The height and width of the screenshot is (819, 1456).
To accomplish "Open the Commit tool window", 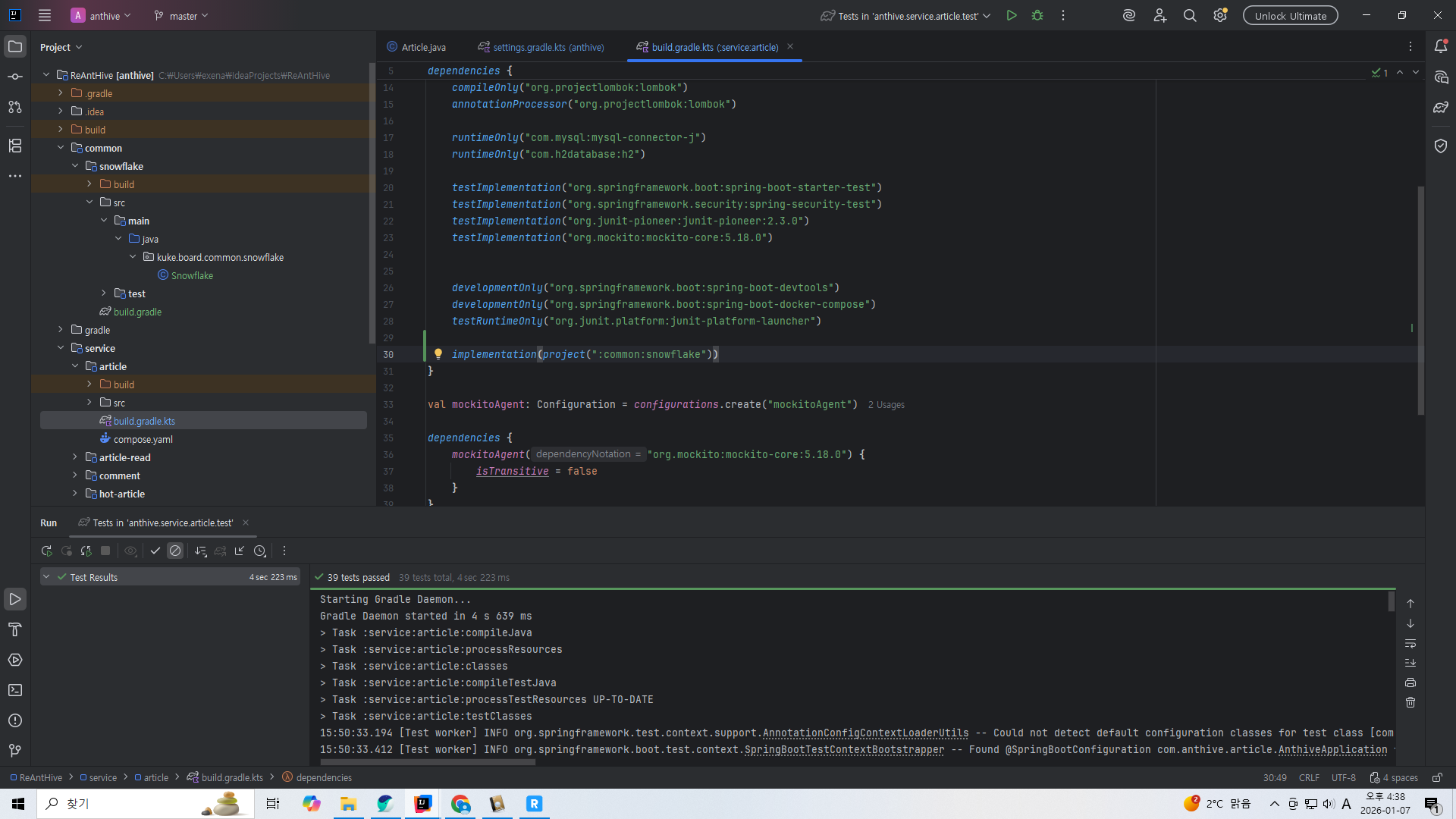I will click(15, 77).
